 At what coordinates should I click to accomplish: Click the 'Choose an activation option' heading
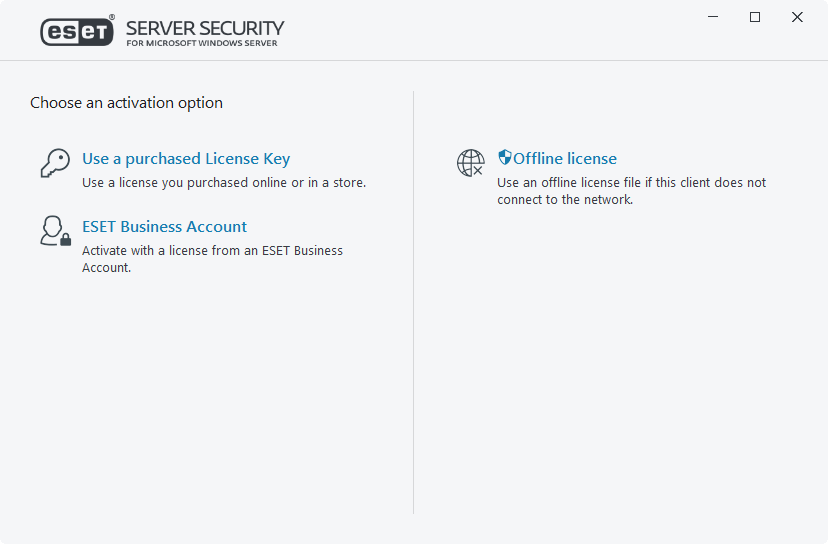[126, 103]
